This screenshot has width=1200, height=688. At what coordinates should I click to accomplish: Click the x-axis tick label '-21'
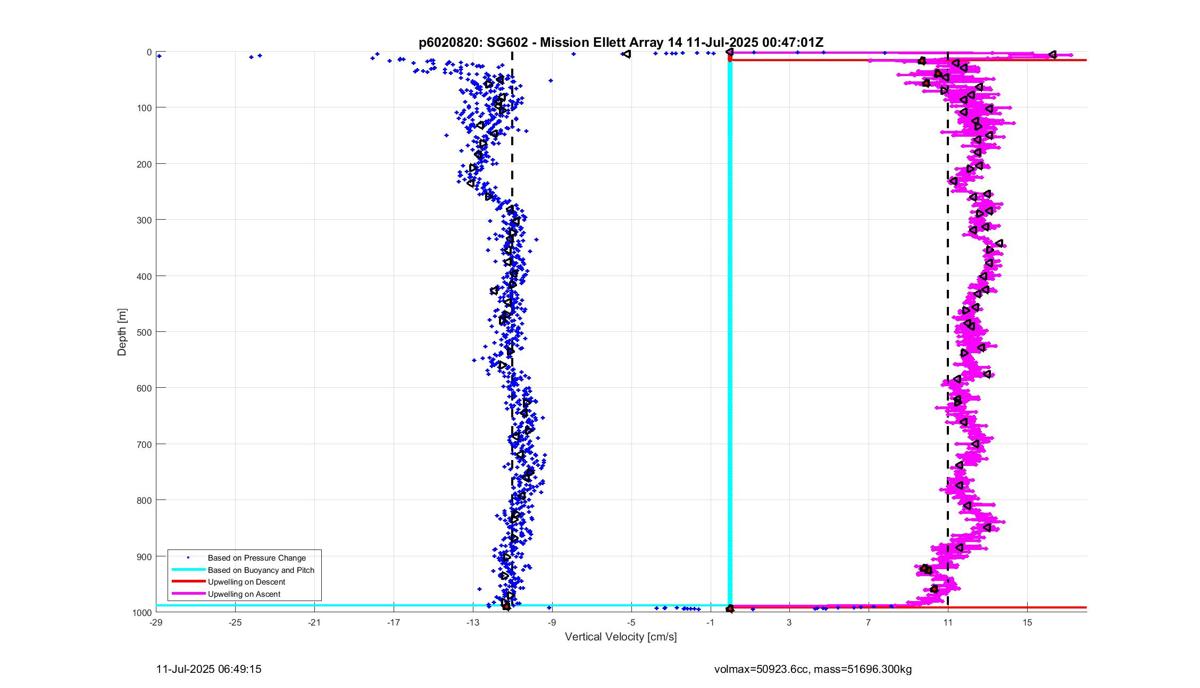click(314, 622)
